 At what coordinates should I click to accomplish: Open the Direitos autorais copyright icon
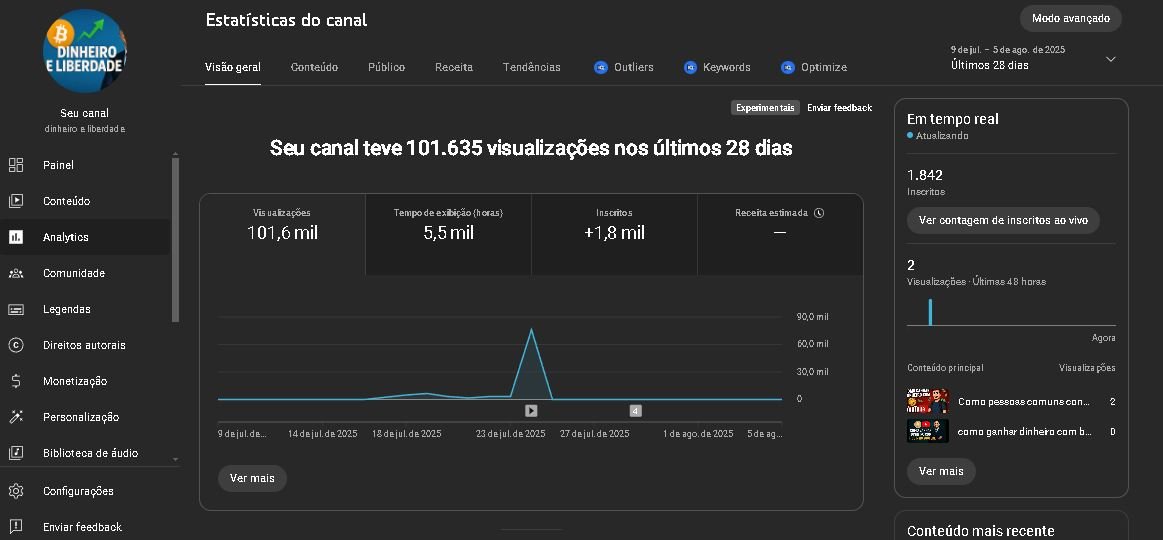click(16, 345)
